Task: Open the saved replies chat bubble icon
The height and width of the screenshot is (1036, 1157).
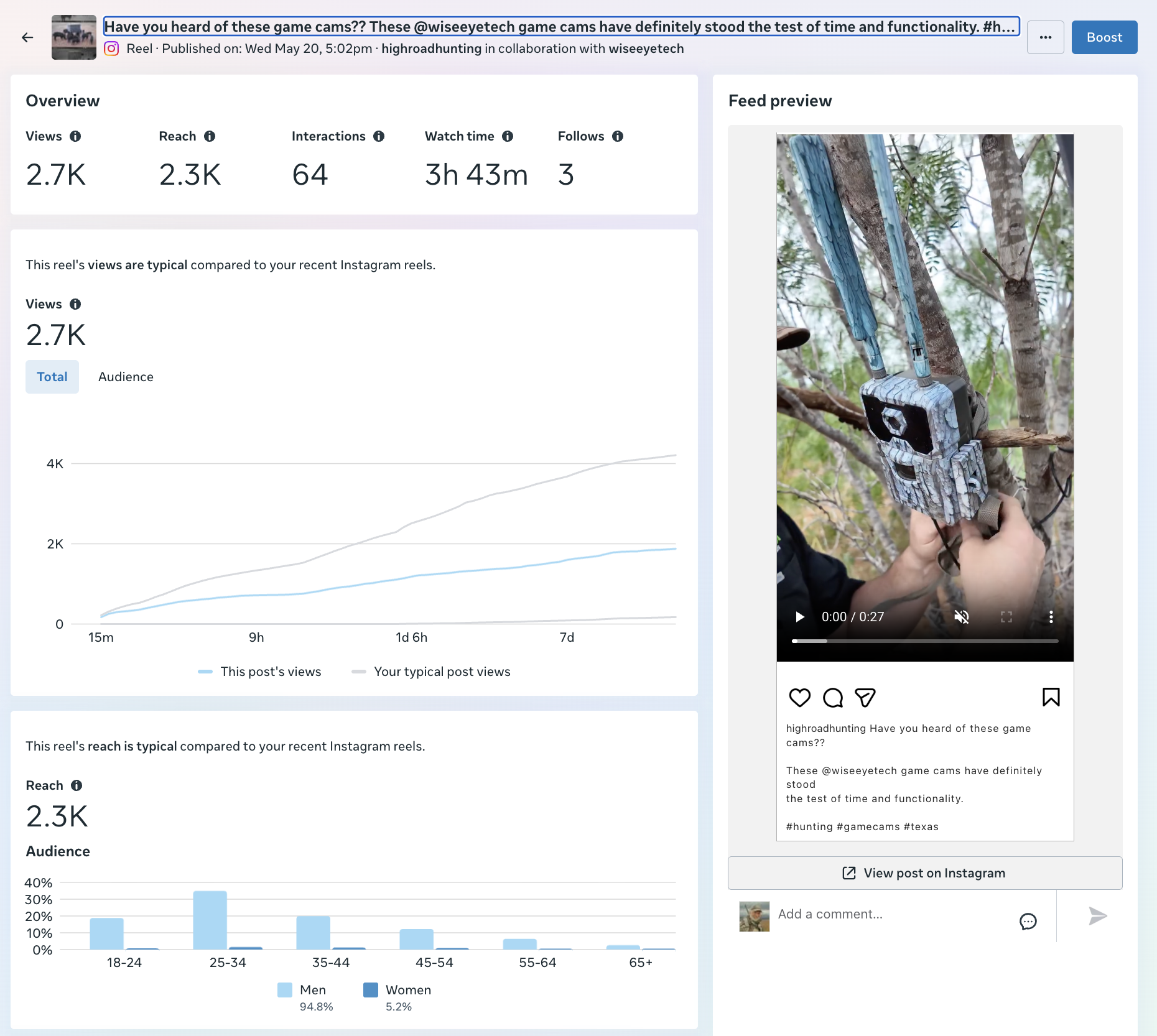Action: coord(1028,921)
